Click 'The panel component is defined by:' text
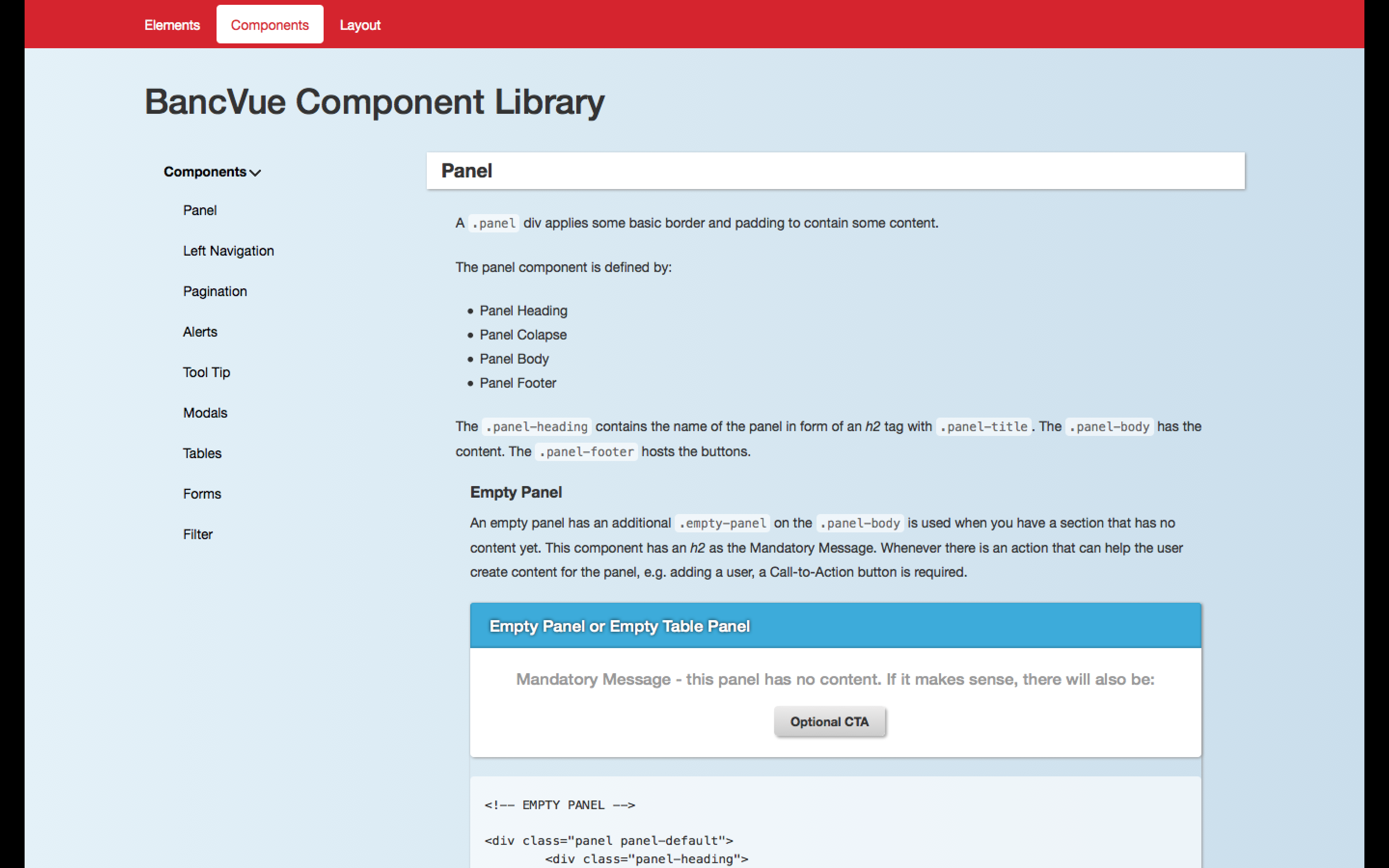The width and height of the screenshot is (1389, 868). [x=563, y=267]
